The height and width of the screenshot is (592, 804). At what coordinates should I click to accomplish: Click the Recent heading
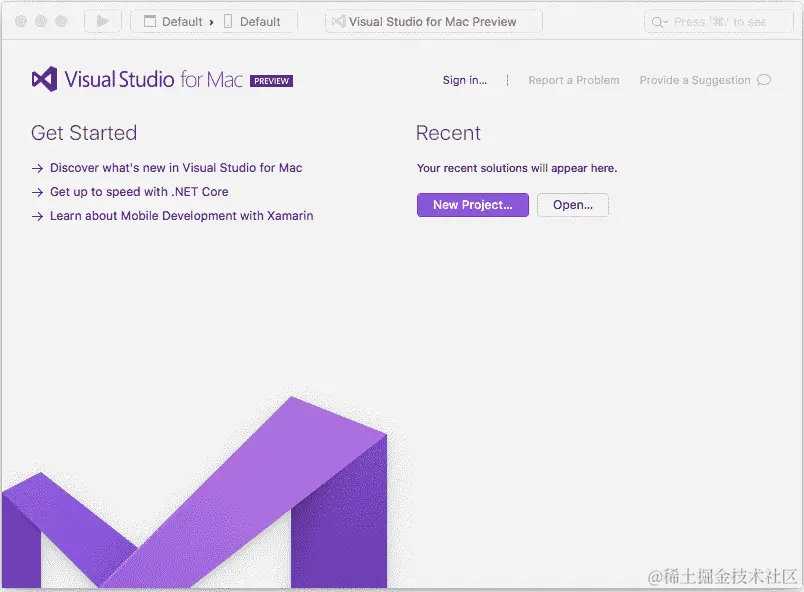448,133
